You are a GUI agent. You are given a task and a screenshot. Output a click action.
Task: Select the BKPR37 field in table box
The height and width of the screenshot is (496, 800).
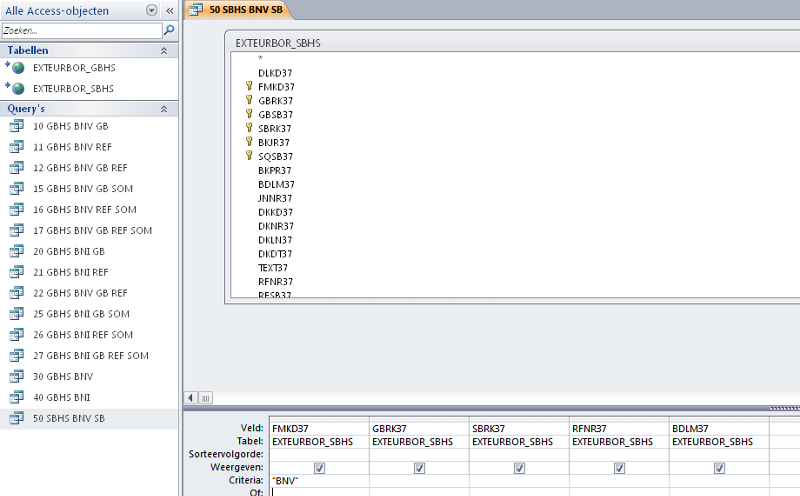(274, 170)
